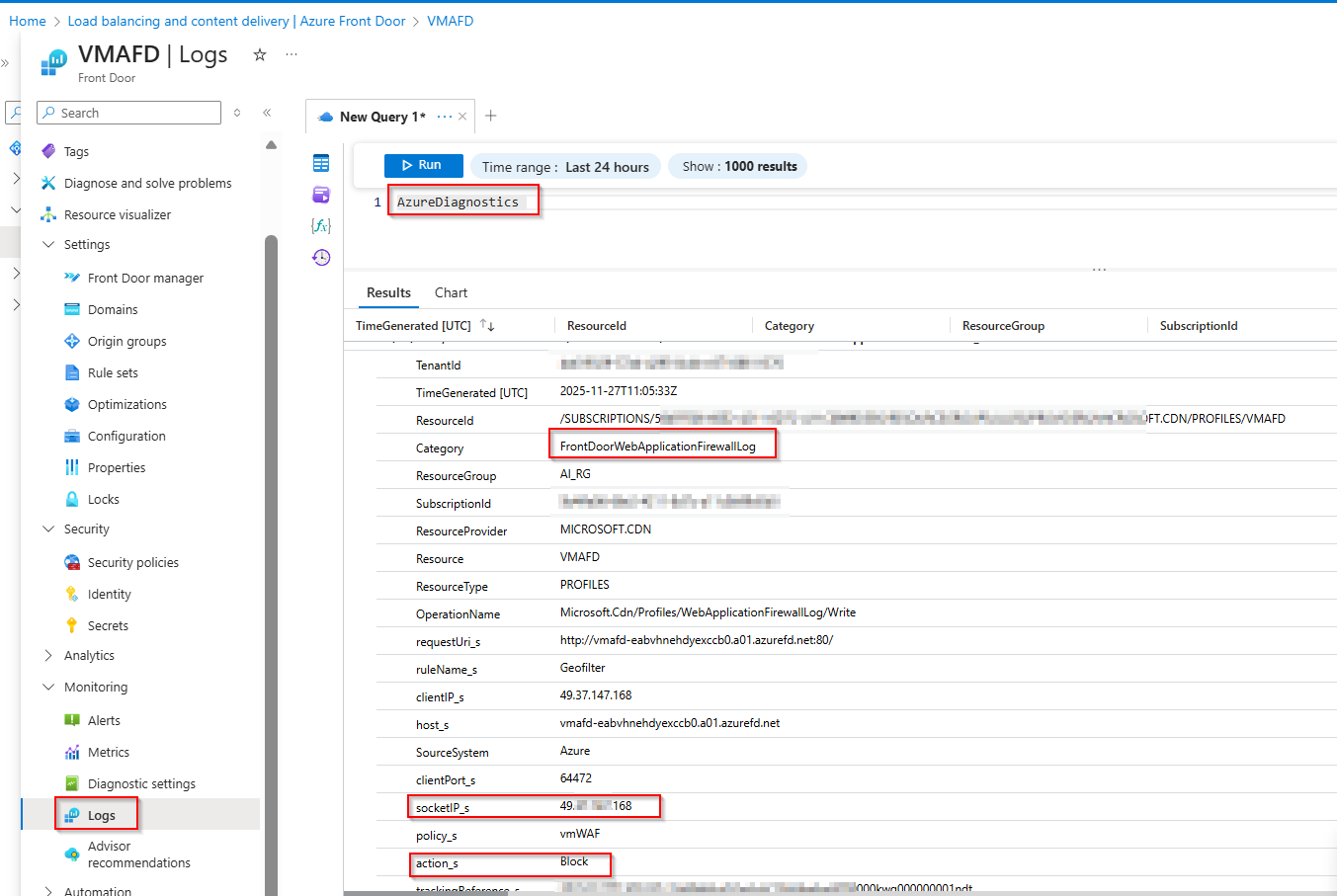Click the ResourceGroup column header
The width and height of the screenshot is (1337, 896).
pyautogui.click(x=1003, y=326)
